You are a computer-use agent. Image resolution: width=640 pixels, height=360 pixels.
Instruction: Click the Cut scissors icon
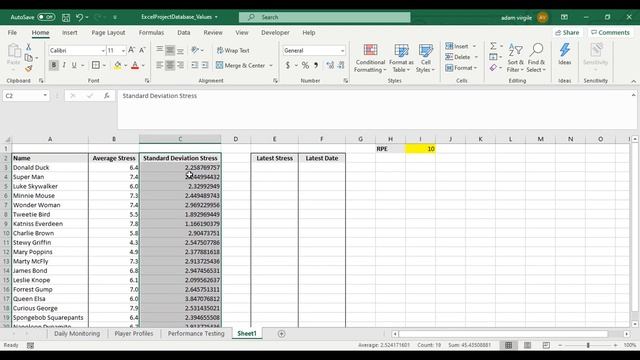[x=29, y=47]
